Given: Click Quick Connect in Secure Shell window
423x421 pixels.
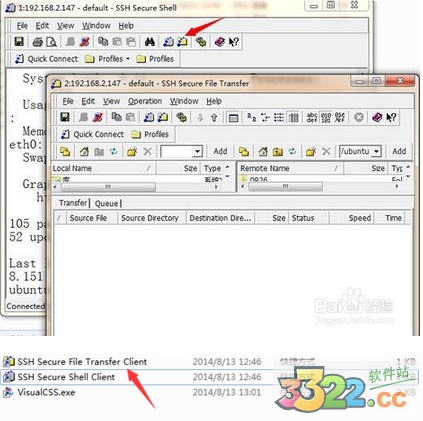Looking at the screenshot, I should click(47, 59).
